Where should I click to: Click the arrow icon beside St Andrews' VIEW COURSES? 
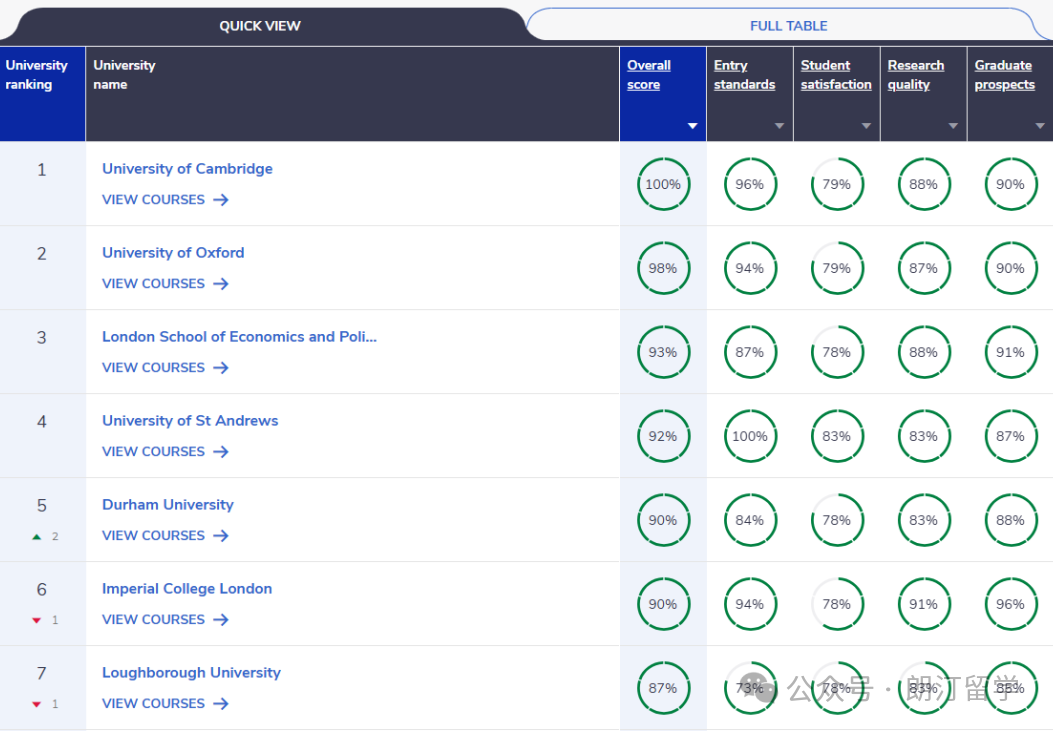[x=221, y=452]
